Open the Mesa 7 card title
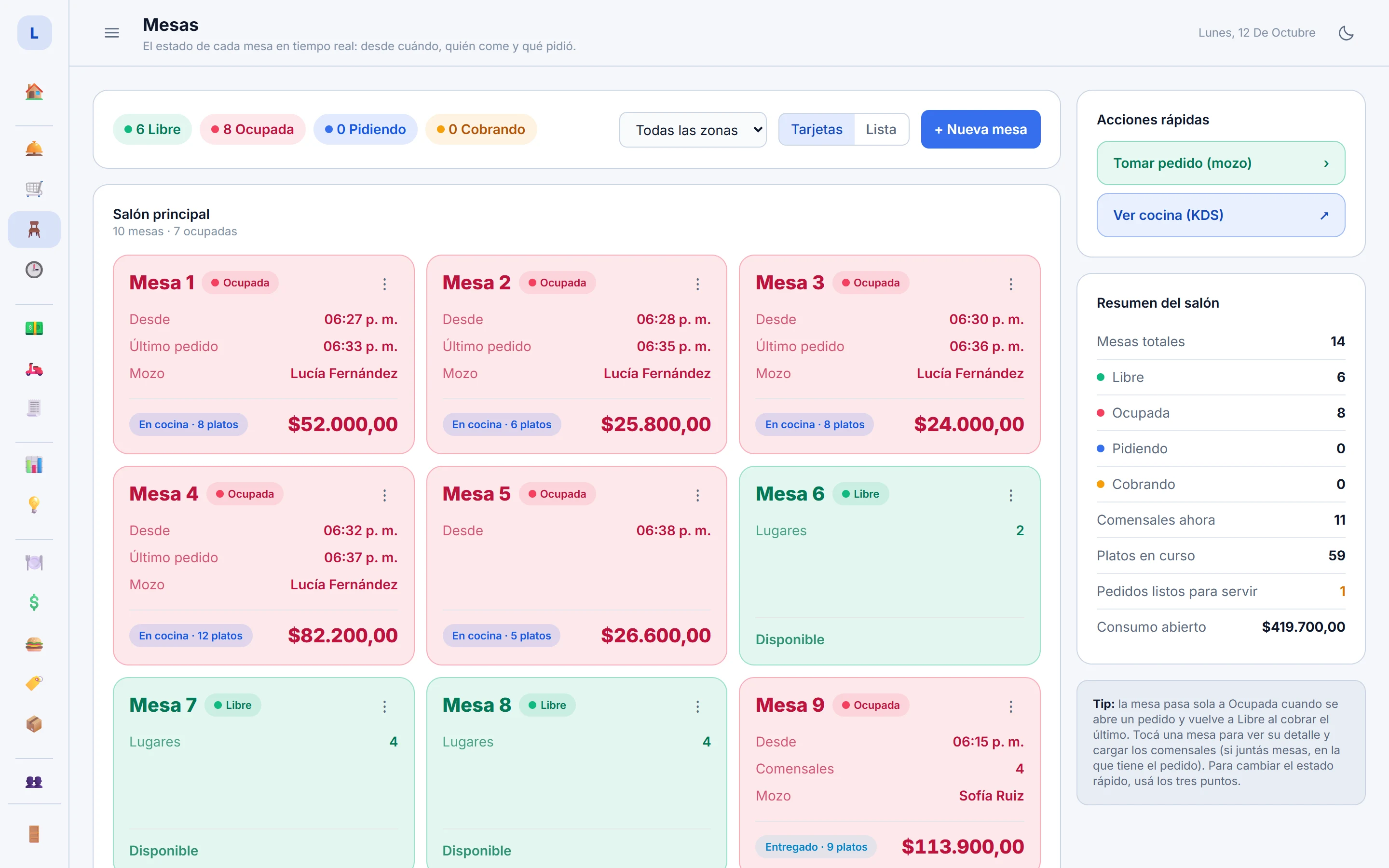The image size is (1389, 868). tap(163, 705)
